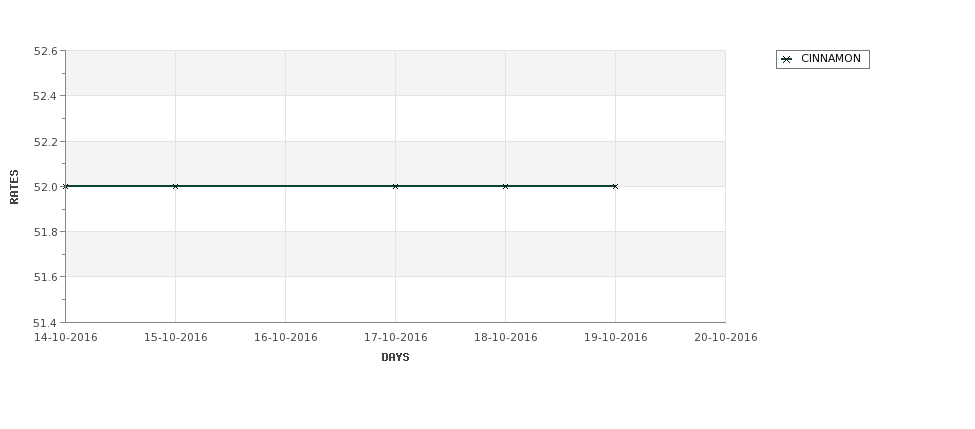Click the 52.6 y-axis label

tap(45, 51)
